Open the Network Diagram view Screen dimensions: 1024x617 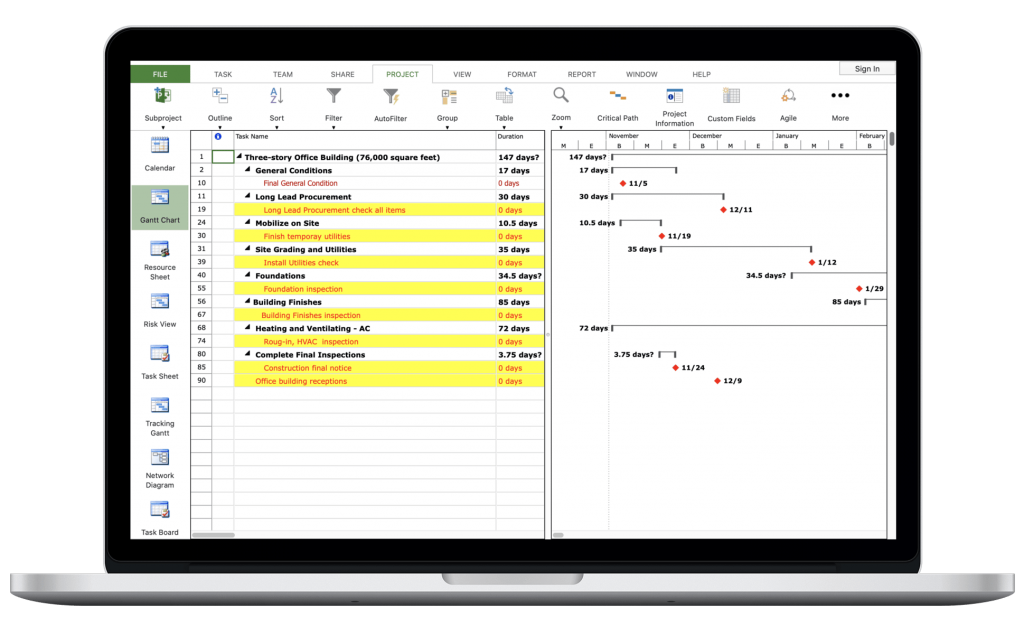point(159,465)
